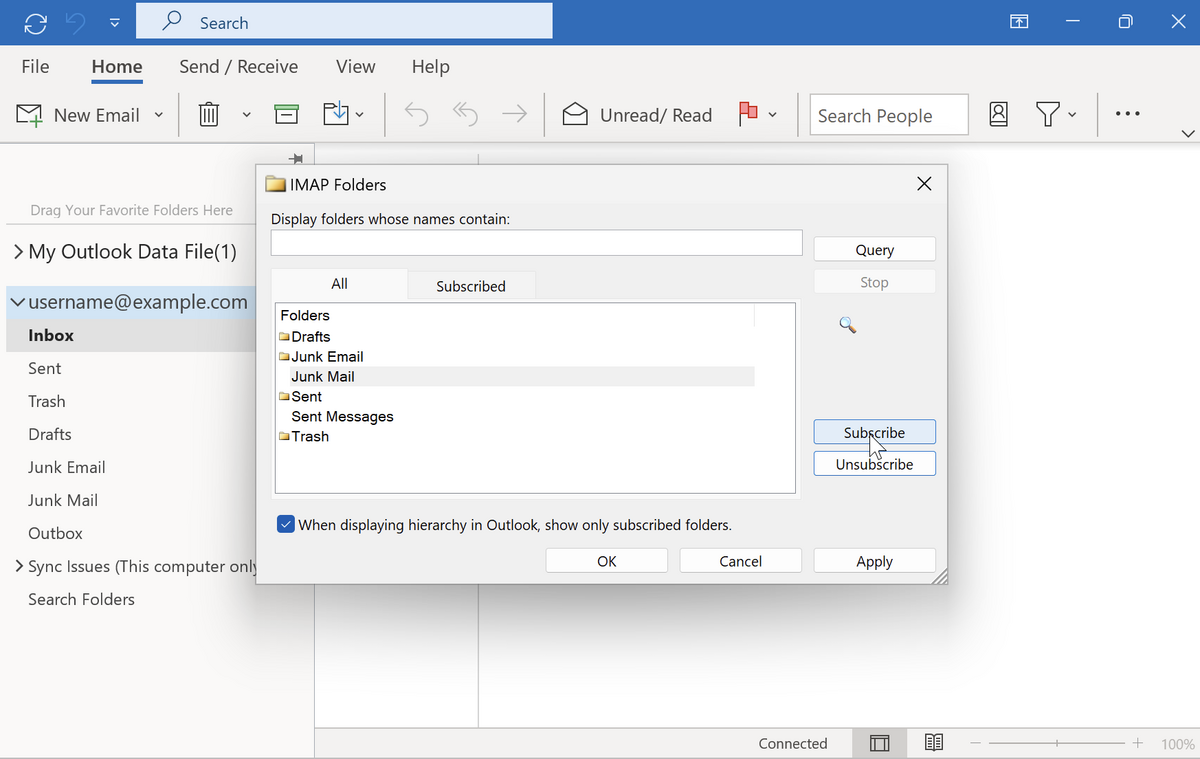Switch to Normal view icon in status bar
This screenshot has width=1200, height=759.
click(880, 743)
